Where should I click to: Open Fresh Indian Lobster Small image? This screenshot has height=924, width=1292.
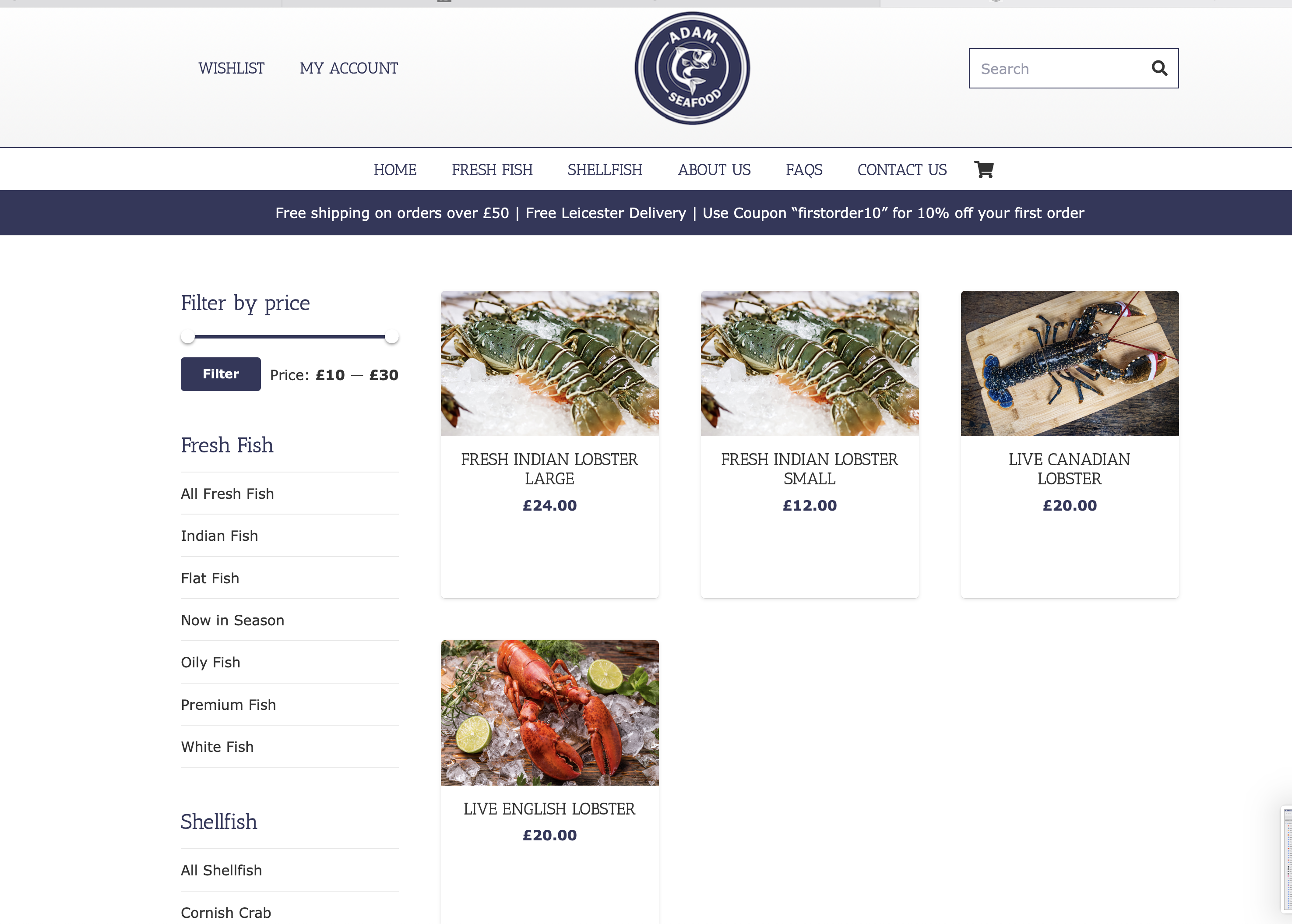[810, 363]
